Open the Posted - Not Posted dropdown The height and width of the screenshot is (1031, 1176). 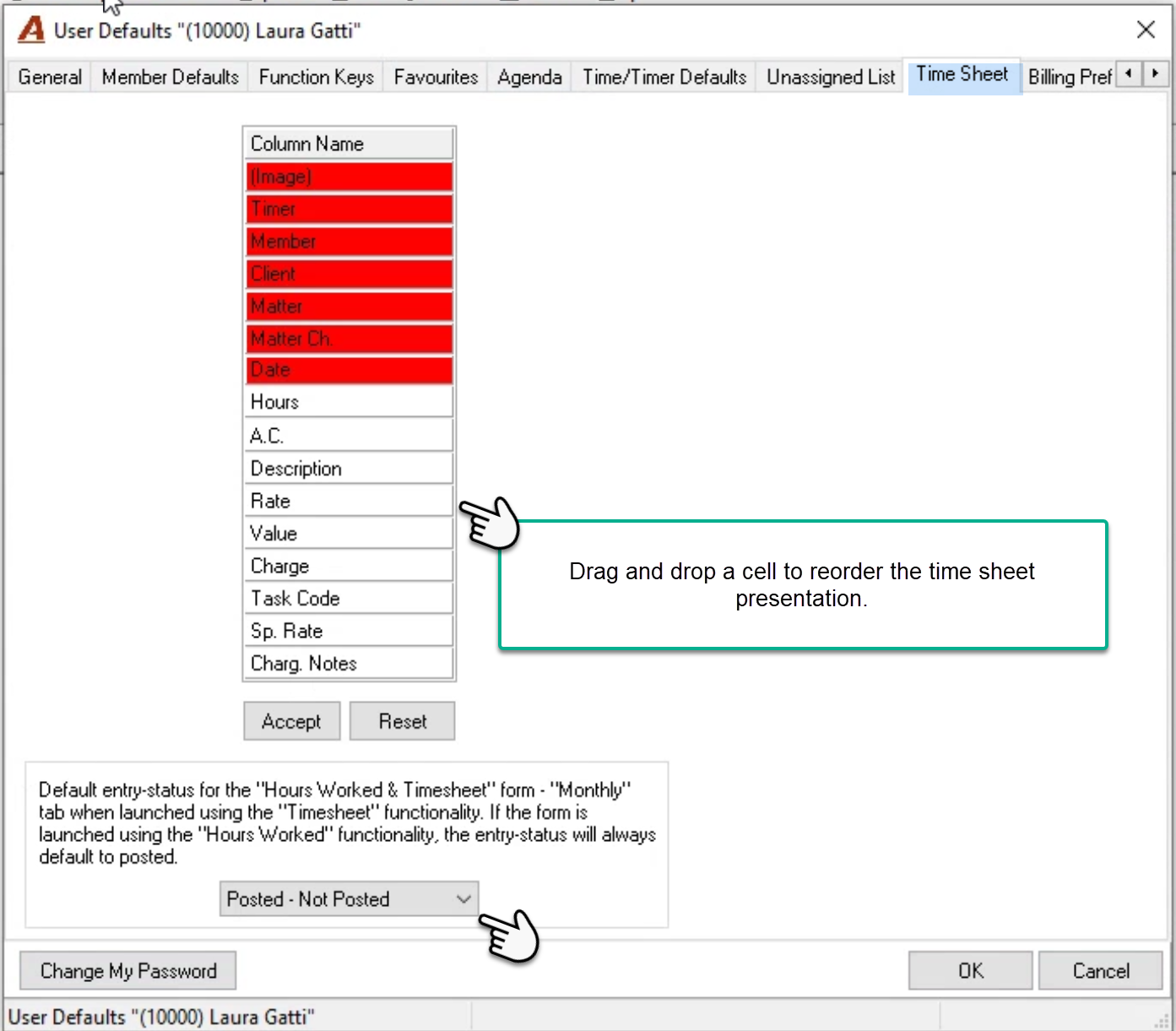[x=349, y=898]
